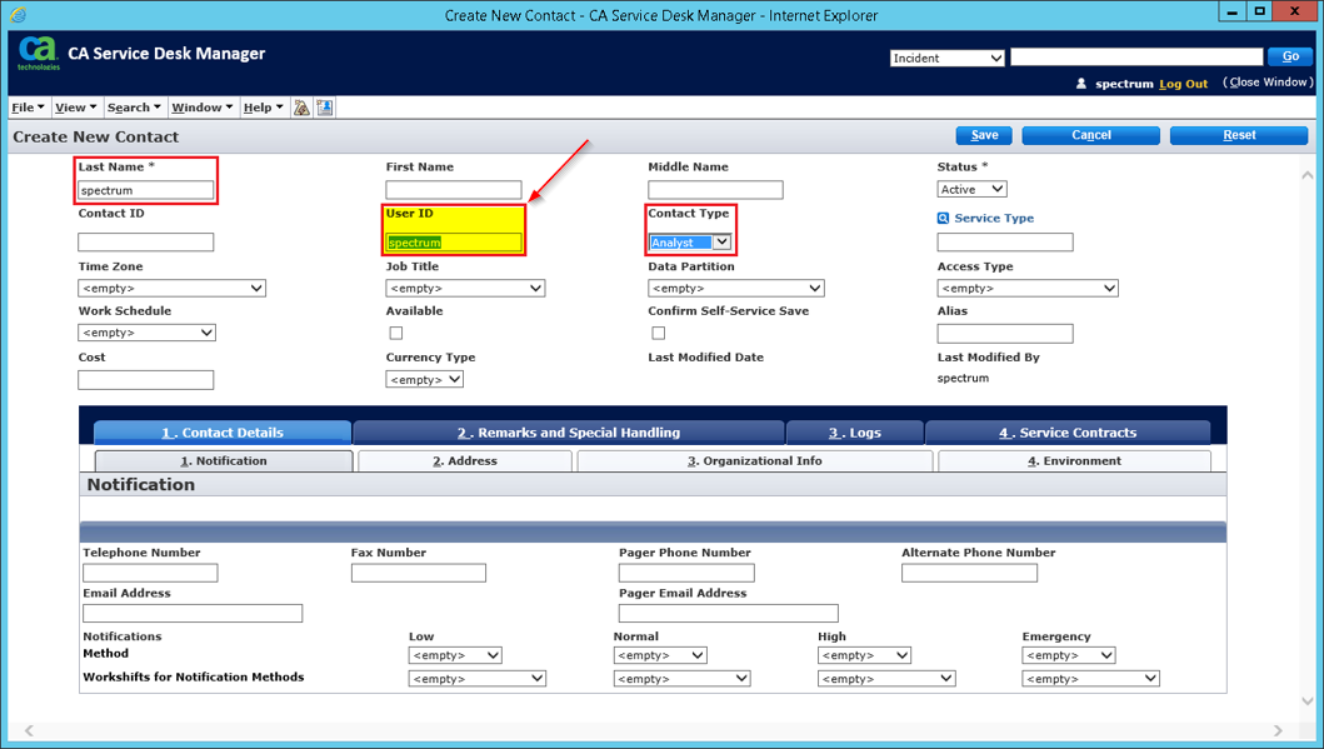Expand the Access Type dropdown
This screenshot has height=749, width=1324.
tap(1027, 288)
